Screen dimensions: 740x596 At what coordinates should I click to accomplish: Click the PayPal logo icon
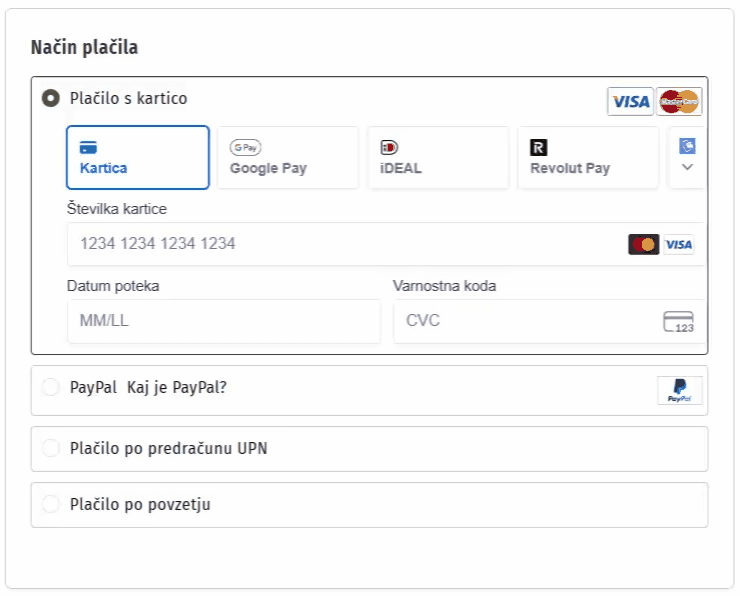[680, 391]
